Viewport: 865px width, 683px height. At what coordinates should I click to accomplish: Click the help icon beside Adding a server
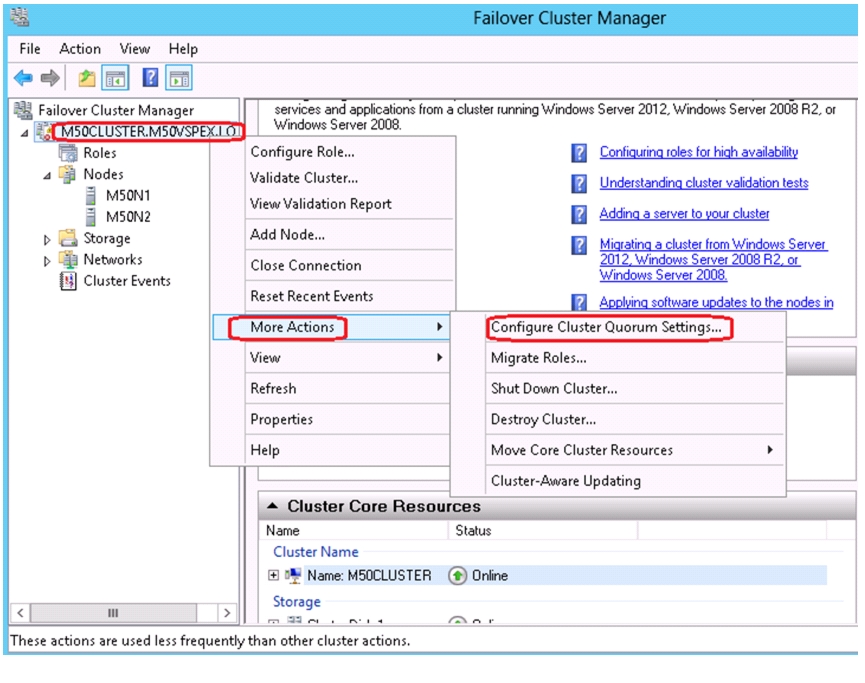click(x=579, y=214)
